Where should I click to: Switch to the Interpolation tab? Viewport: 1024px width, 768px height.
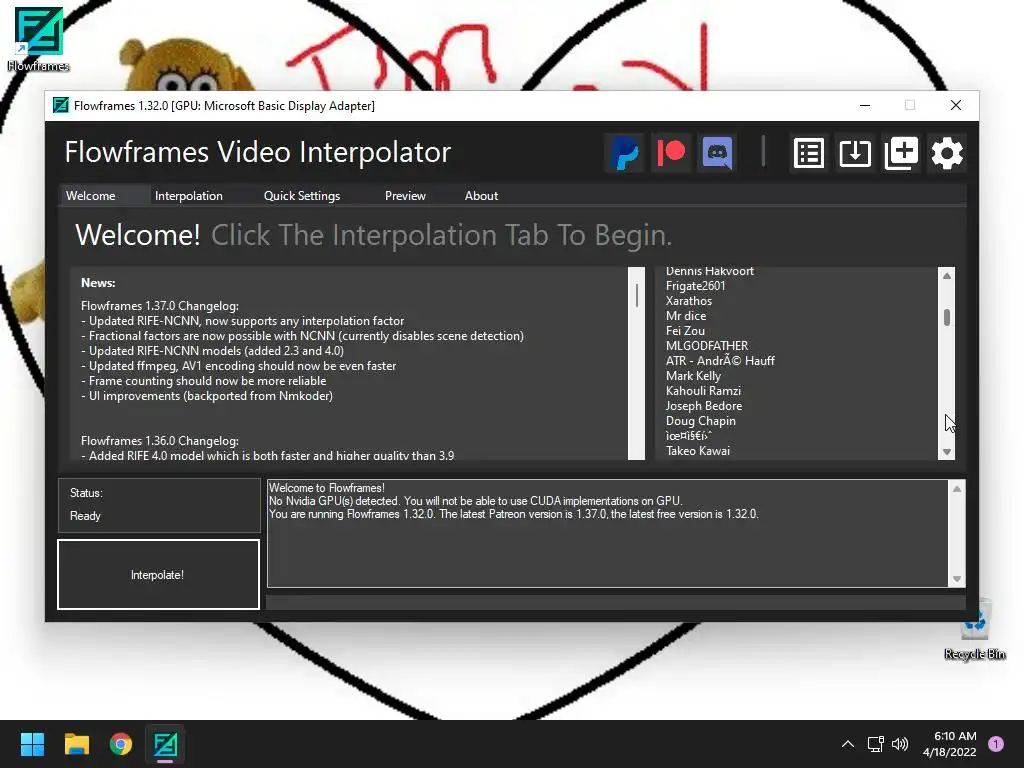pos(189,196)
